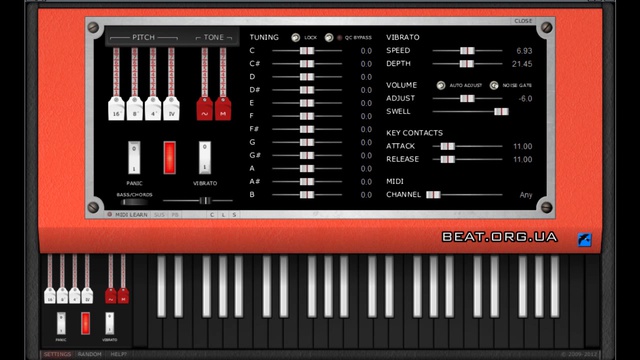Click the A note tuning slider
This screenshot has height=360, width=640.
(x=307, y=168)
